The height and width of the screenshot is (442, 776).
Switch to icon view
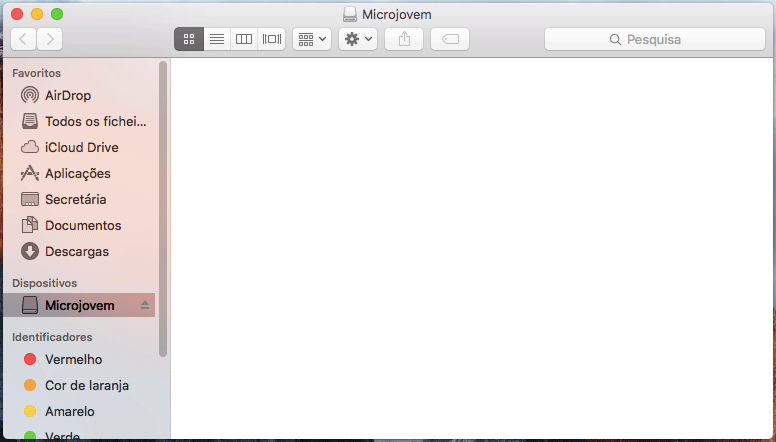tap(189, 39)
